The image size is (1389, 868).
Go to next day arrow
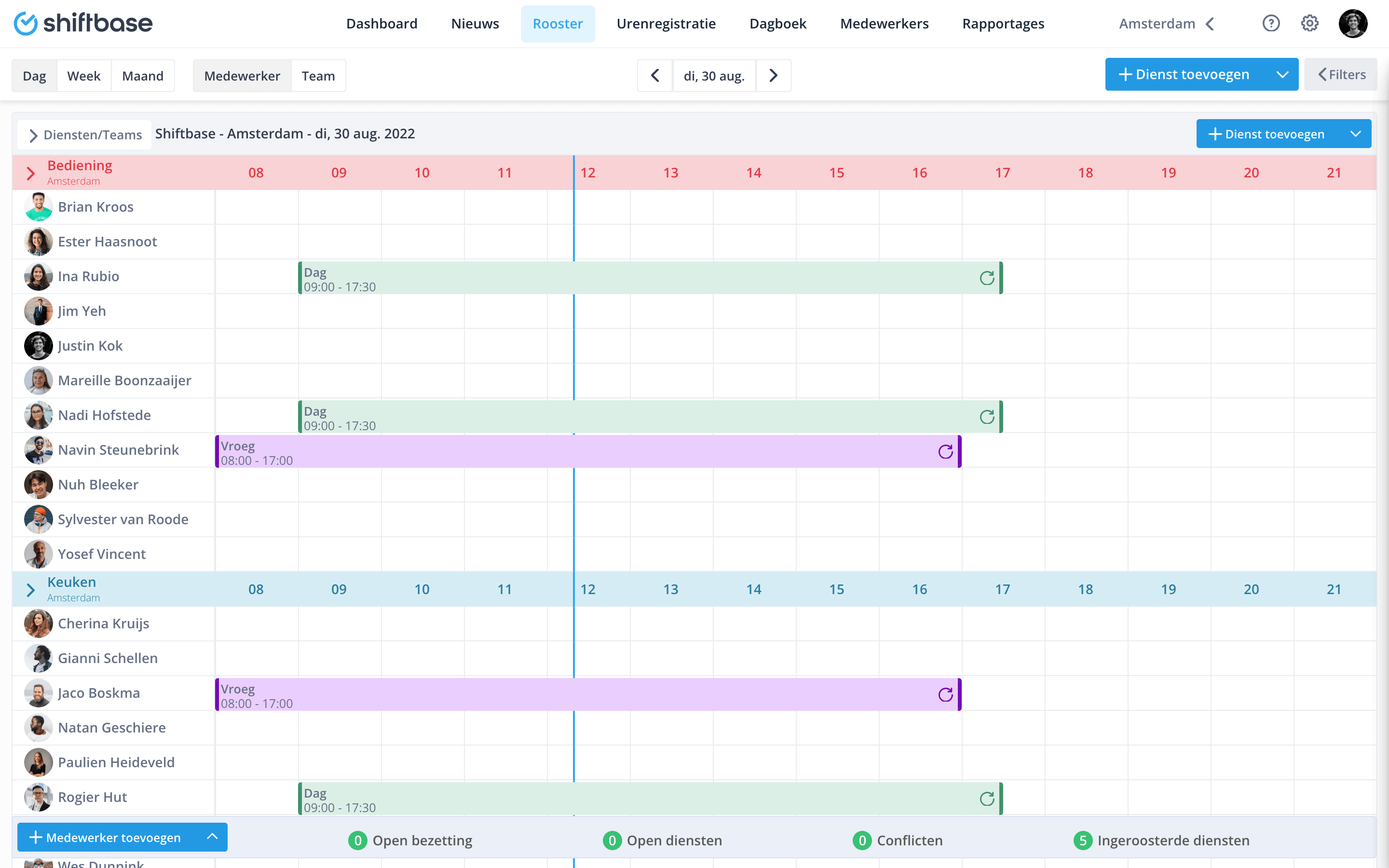click(x=773, y=76)
